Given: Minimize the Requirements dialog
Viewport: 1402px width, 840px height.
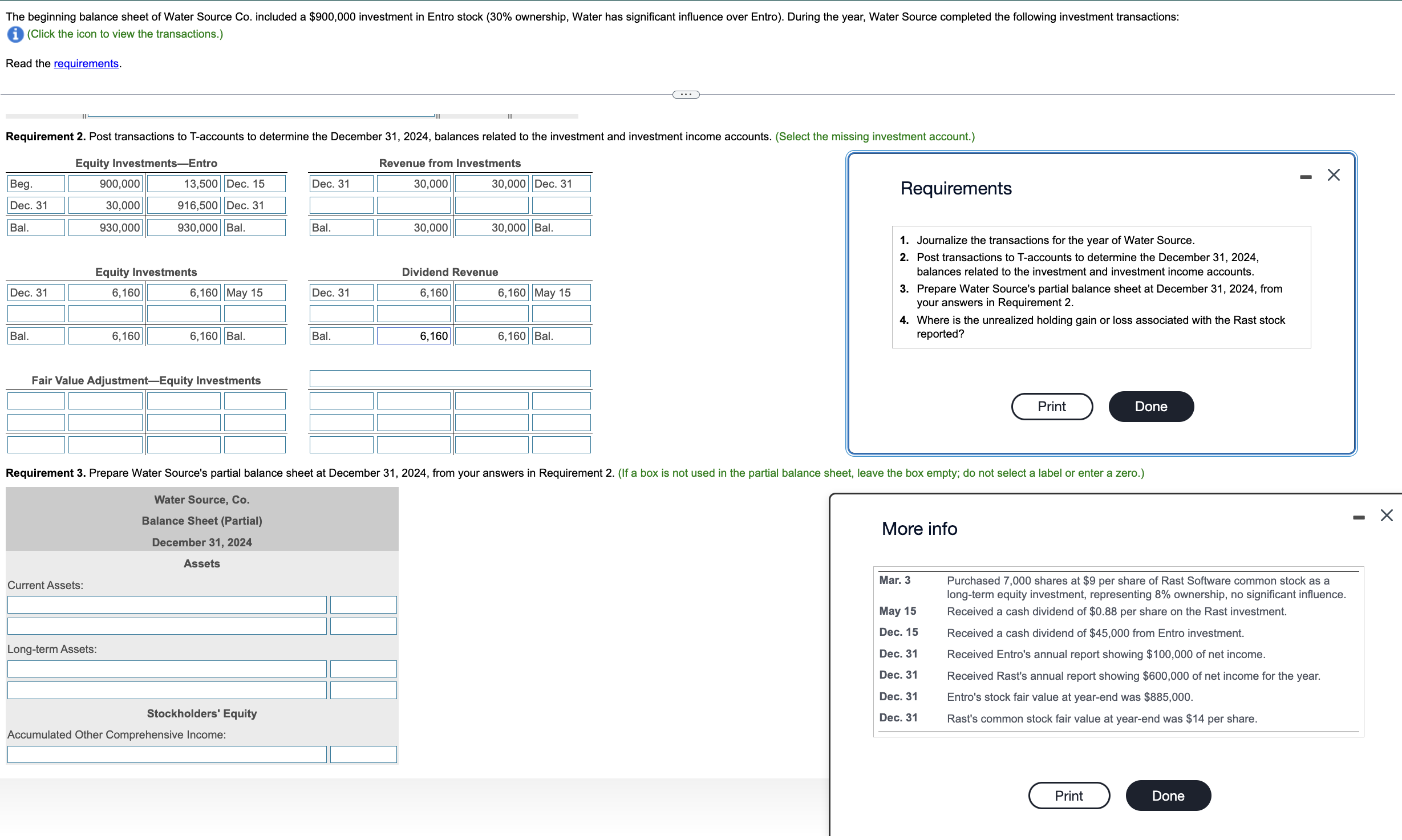Looking at the screenshot, I should [x=1306, y=177].
